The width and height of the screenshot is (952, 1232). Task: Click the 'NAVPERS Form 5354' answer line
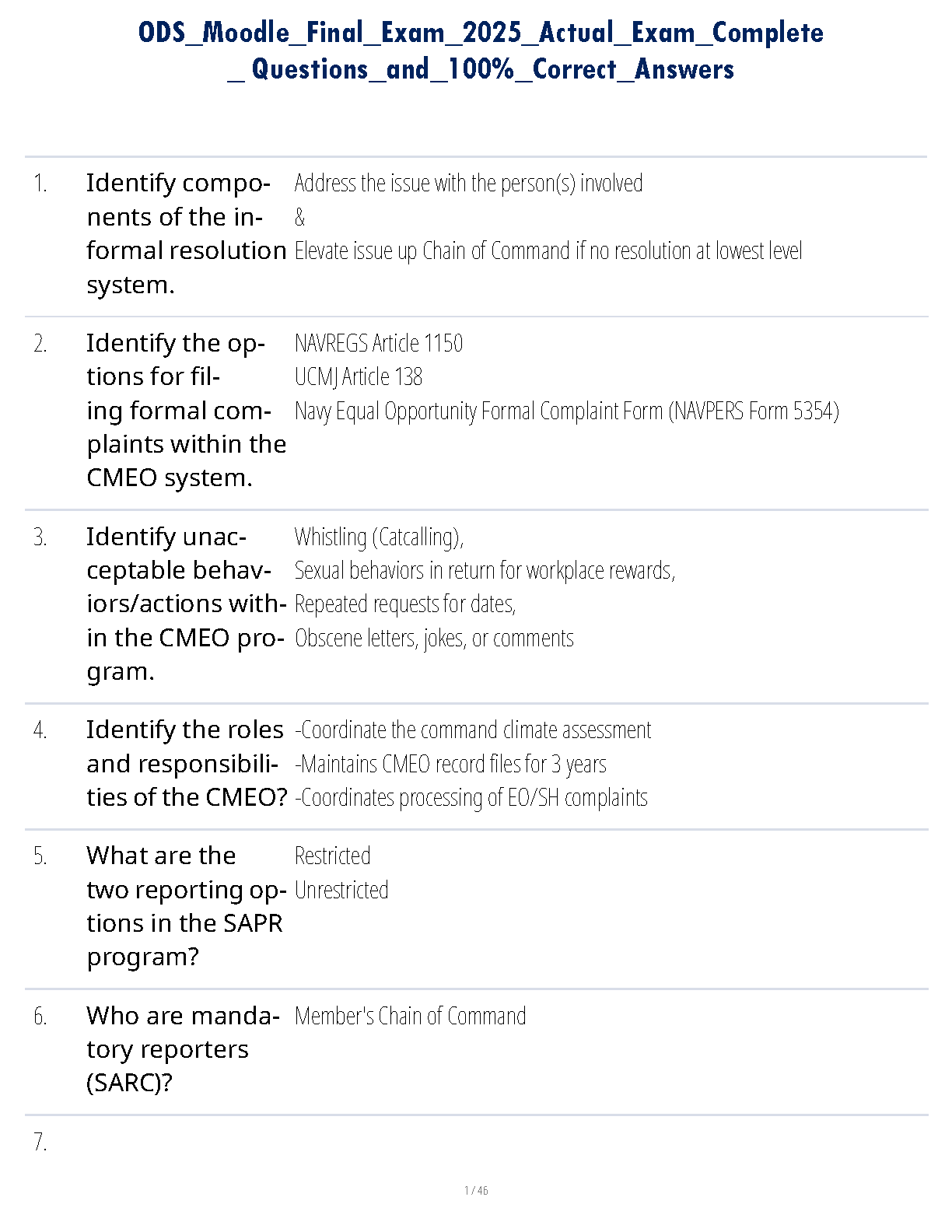[566, 411]
